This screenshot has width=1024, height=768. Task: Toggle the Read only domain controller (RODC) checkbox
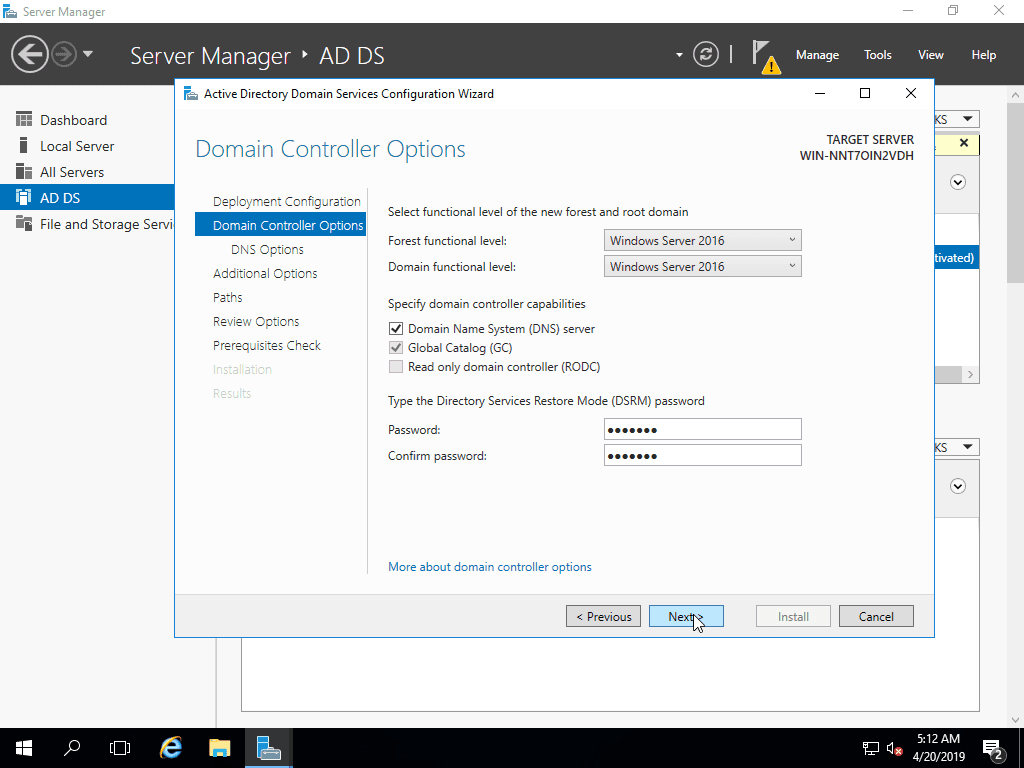pos(396,366)
